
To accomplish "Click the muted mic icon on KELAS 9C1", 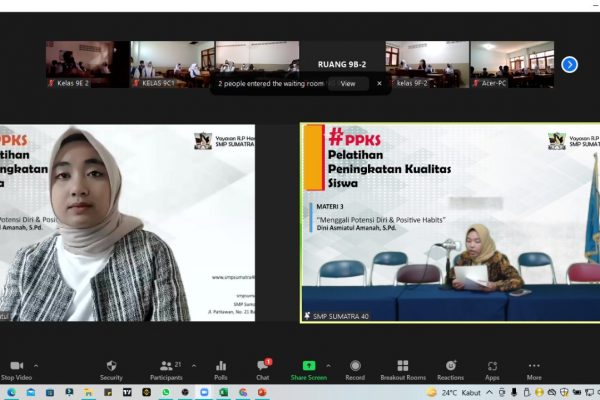I will (136, 83).
